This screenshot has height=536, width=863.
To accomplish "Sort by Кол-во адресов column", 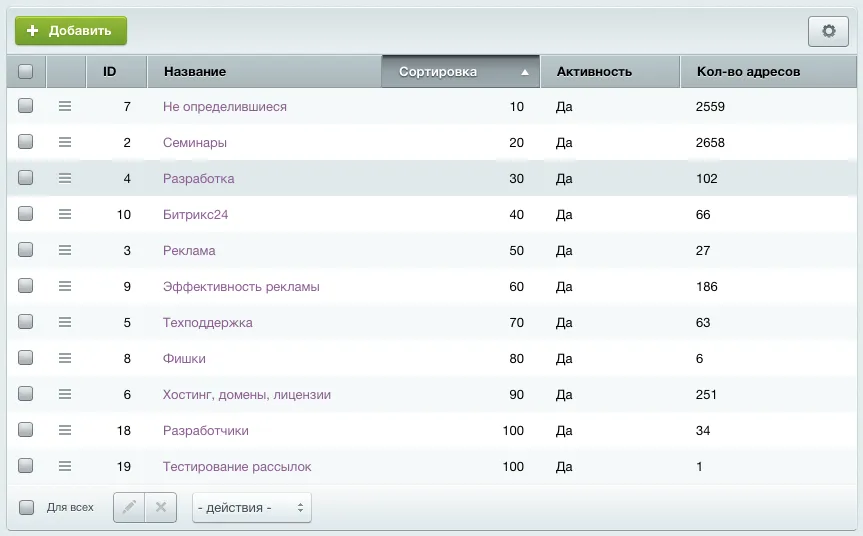I will [748, 71].
